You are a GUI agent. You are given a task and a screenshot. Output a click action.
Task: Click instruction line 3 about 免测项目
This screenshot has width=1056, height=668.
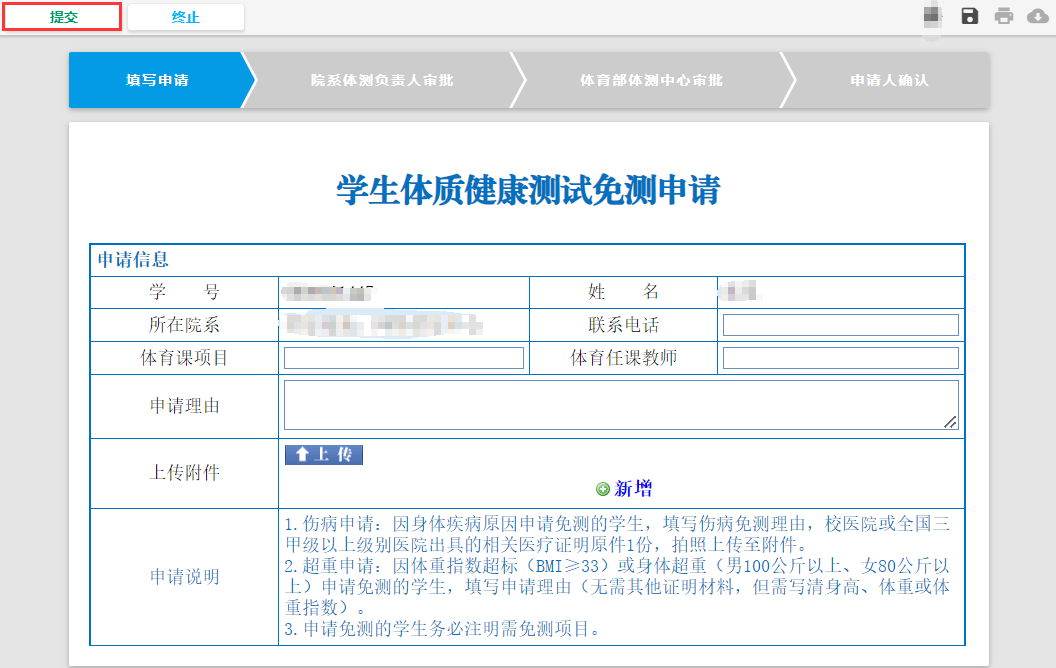[442, 629]
